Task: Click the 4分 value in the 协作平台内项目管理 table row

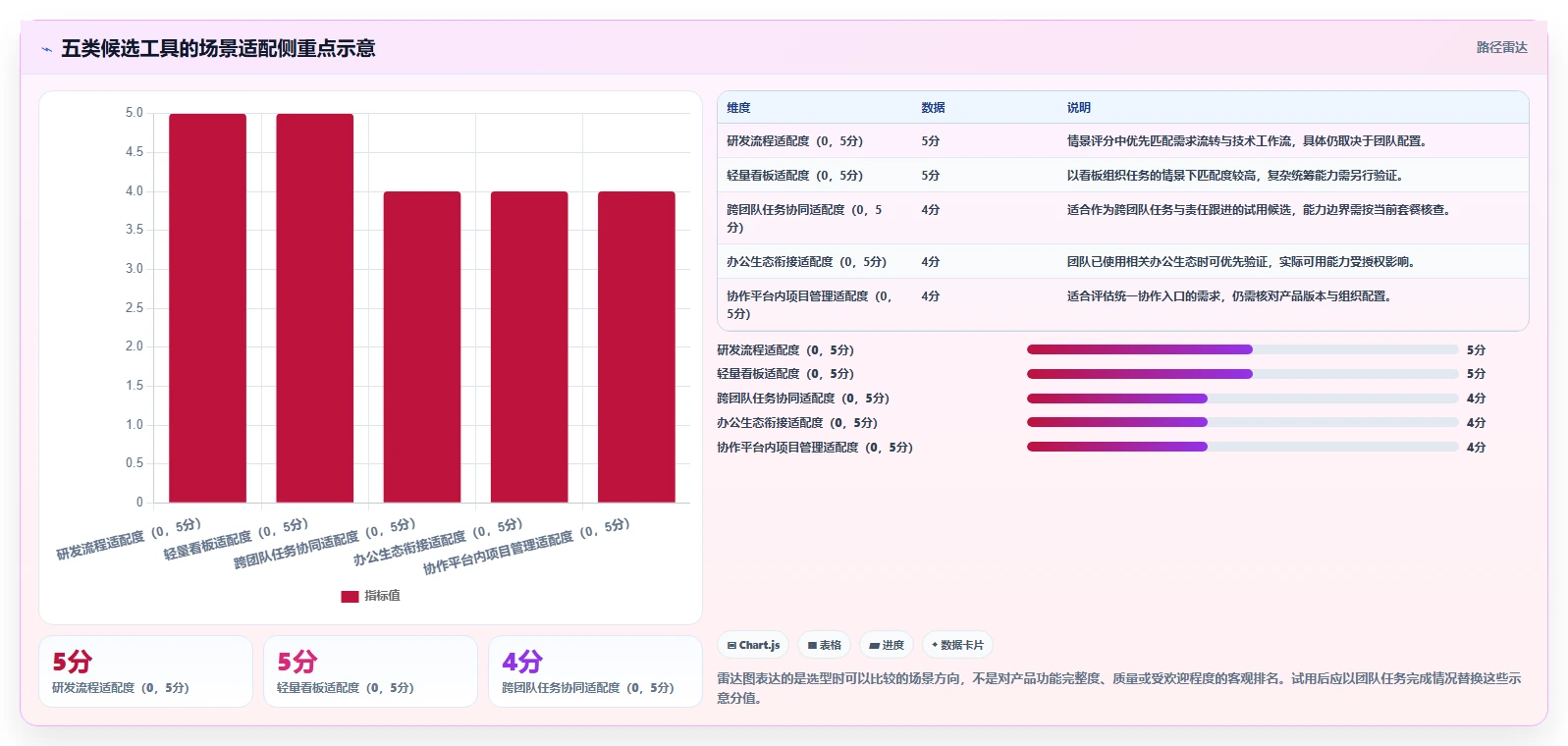Action: (931, 296)
